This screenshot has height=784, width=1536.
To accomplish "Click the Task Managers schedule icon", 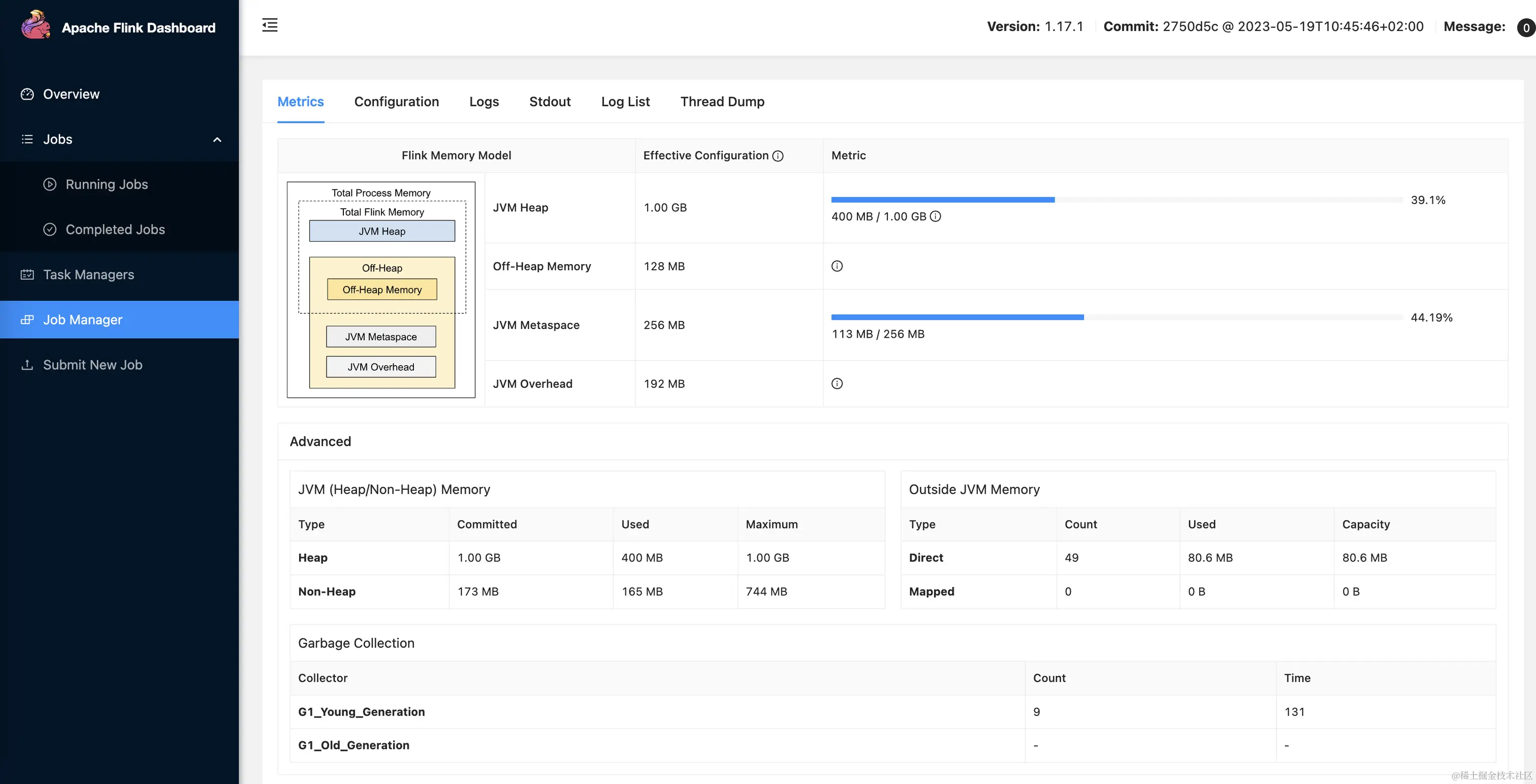I will click(27, 275).
